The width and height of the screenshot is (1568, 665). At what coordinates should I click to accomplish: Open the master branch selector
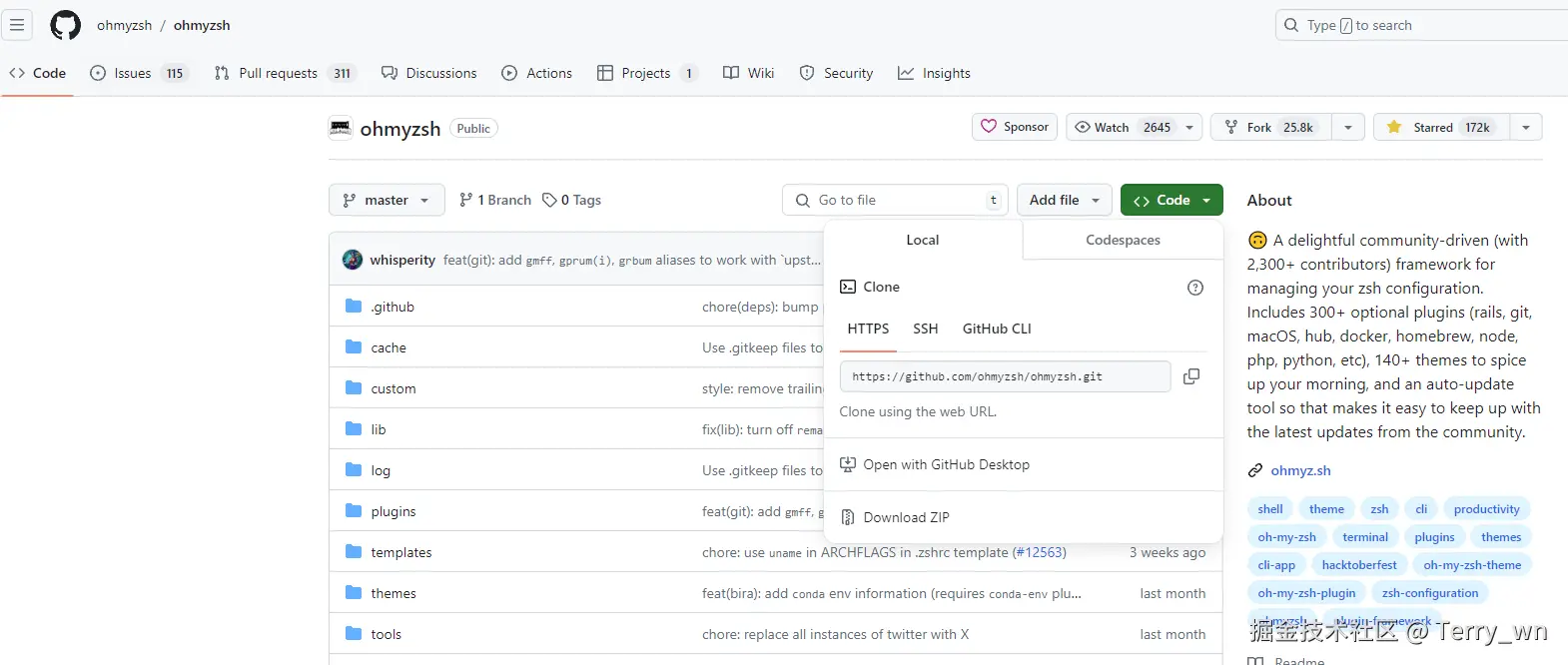coord(386,200)
